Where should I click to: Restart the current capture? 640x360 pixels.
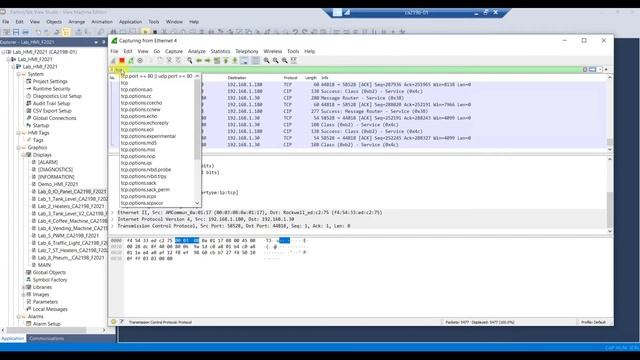pos(131,60)
